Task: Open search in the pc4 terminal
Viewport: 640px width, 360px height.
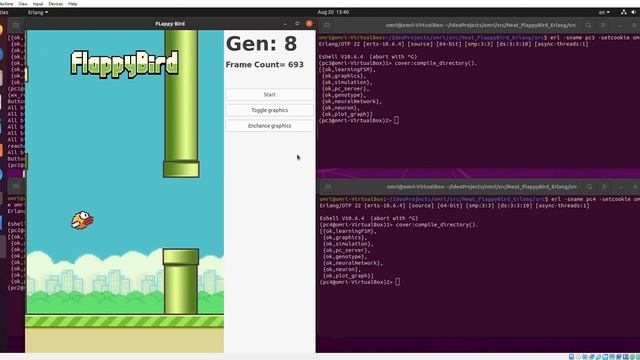Action: coord(589,187)
